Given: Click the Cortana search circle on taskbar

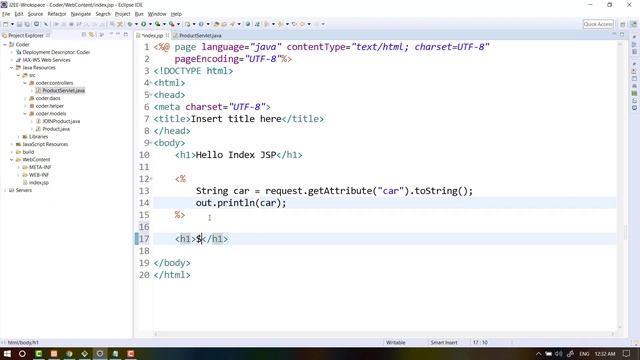Looking at the screenshot, I should tap(22, 353).
